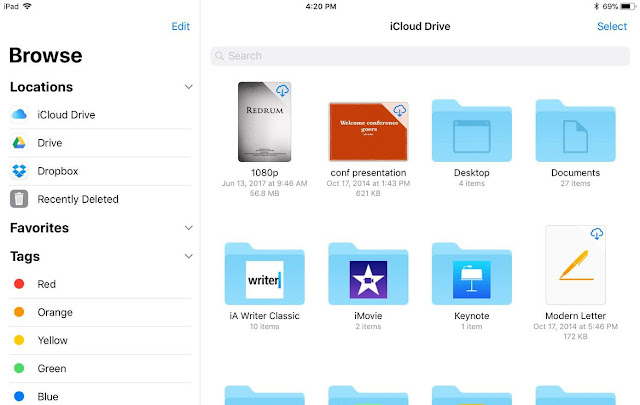Open the 1080p REDRUM thumbnail
Viewport: 640px width, 405px height.
[264, 122]
